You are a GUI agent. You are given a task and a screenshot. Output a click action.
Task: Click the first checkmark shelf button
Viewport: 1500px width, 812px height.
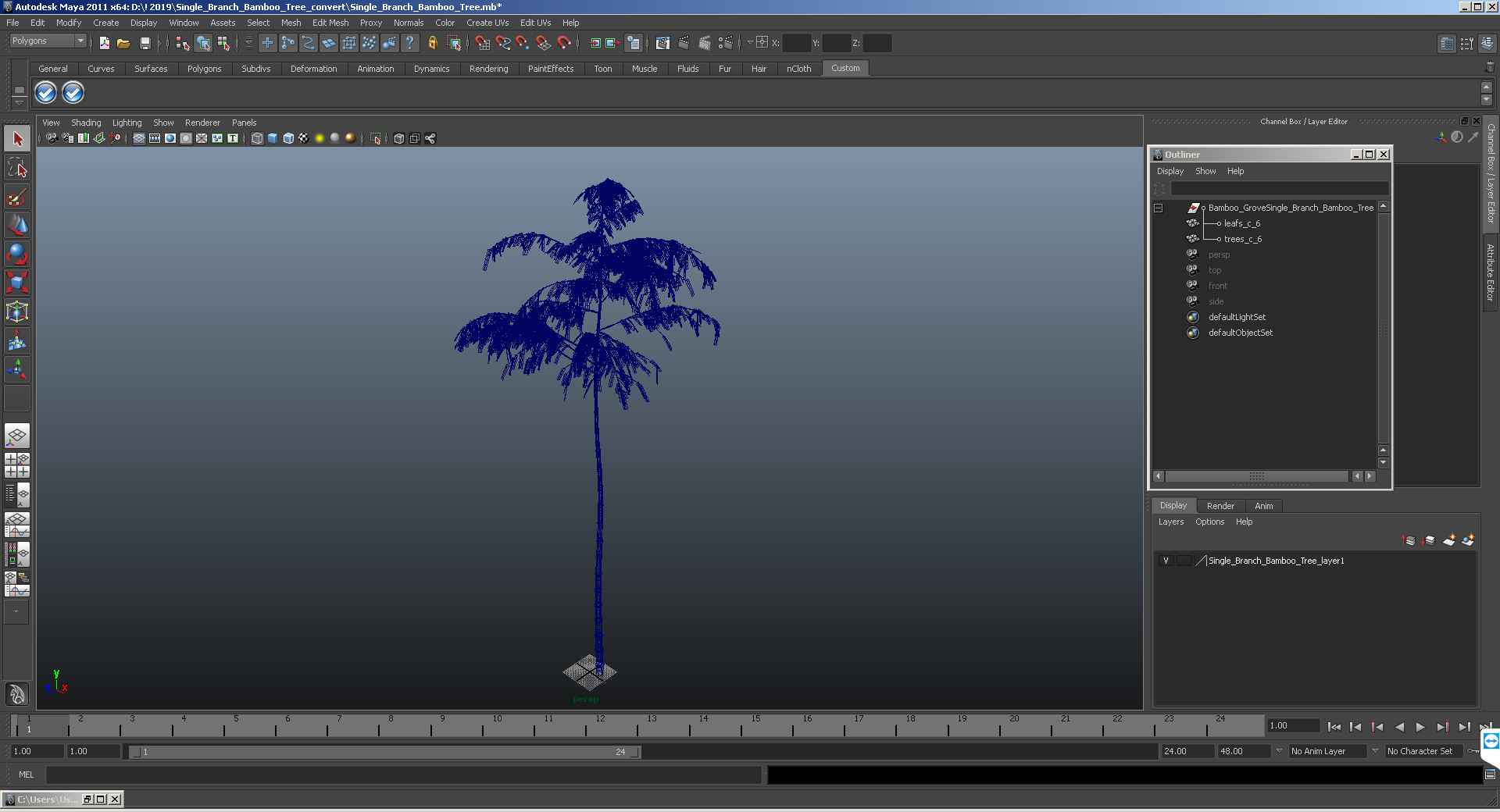(45, 93)
